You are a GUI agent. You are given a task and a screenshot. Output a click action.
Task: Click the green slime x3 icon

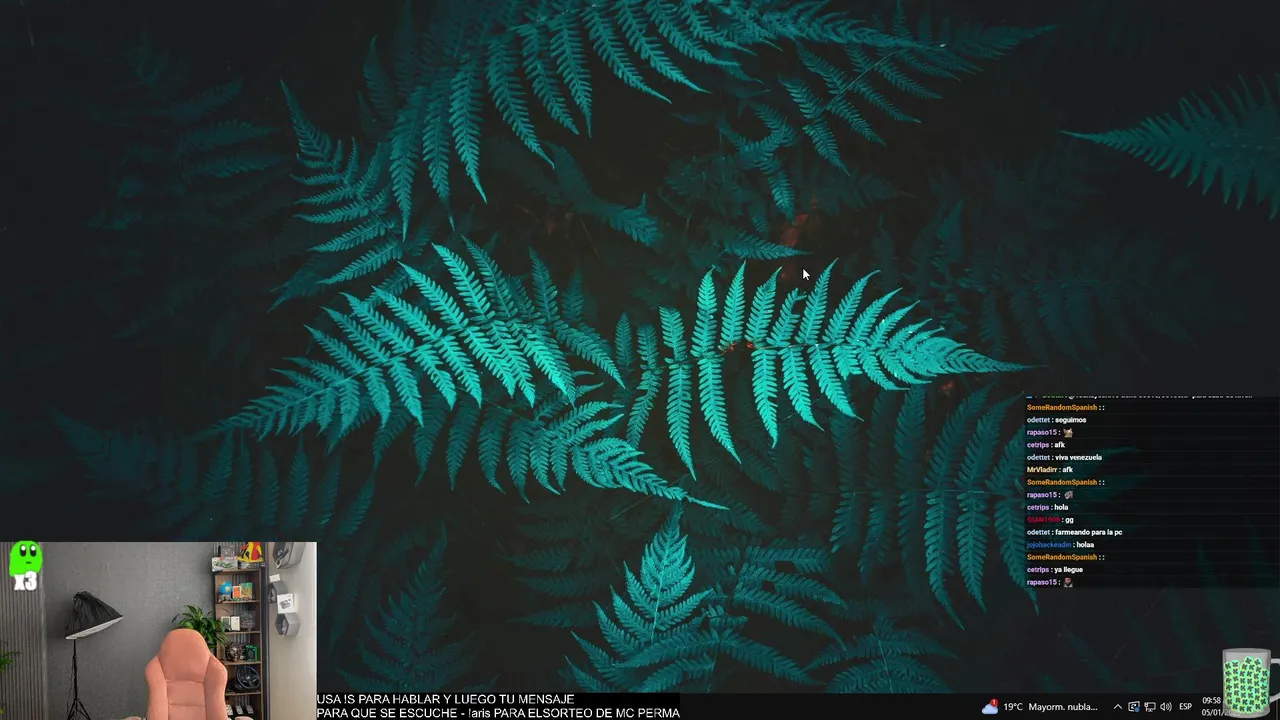pyautogui.click(x=25, y=566)
